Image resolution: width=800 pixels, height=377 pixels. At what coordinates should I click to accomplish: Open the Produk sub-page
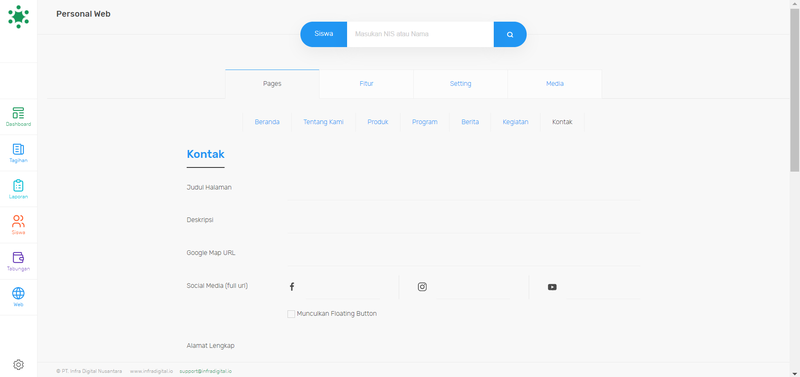pos(378,122)
